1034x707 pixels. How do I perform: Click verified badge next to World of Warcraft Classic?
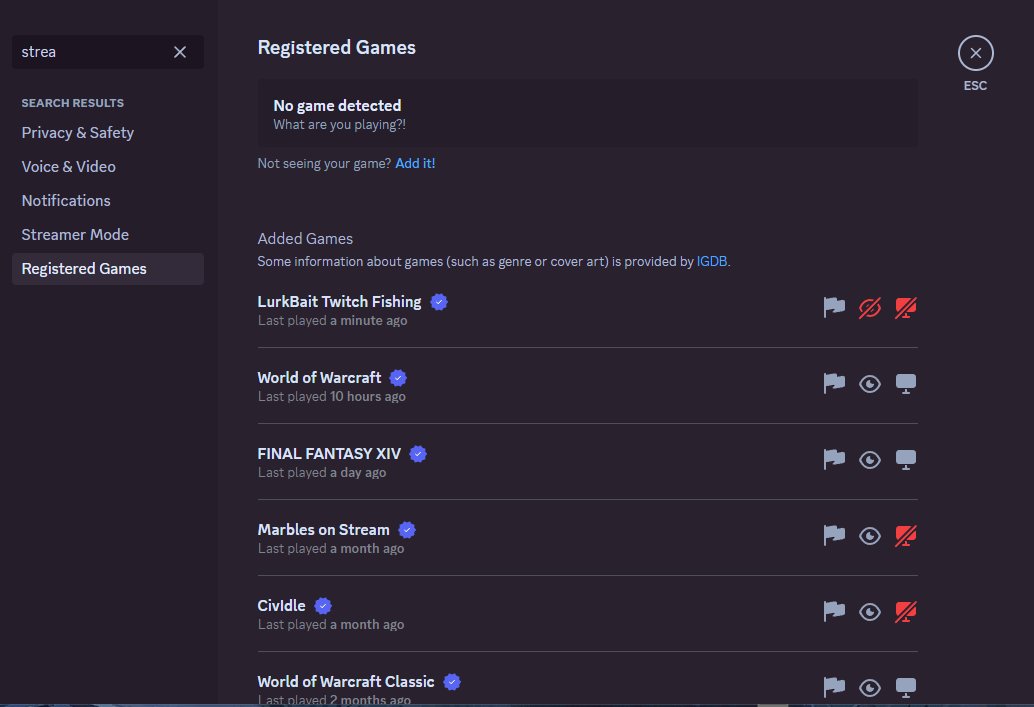tap(452, 681)
